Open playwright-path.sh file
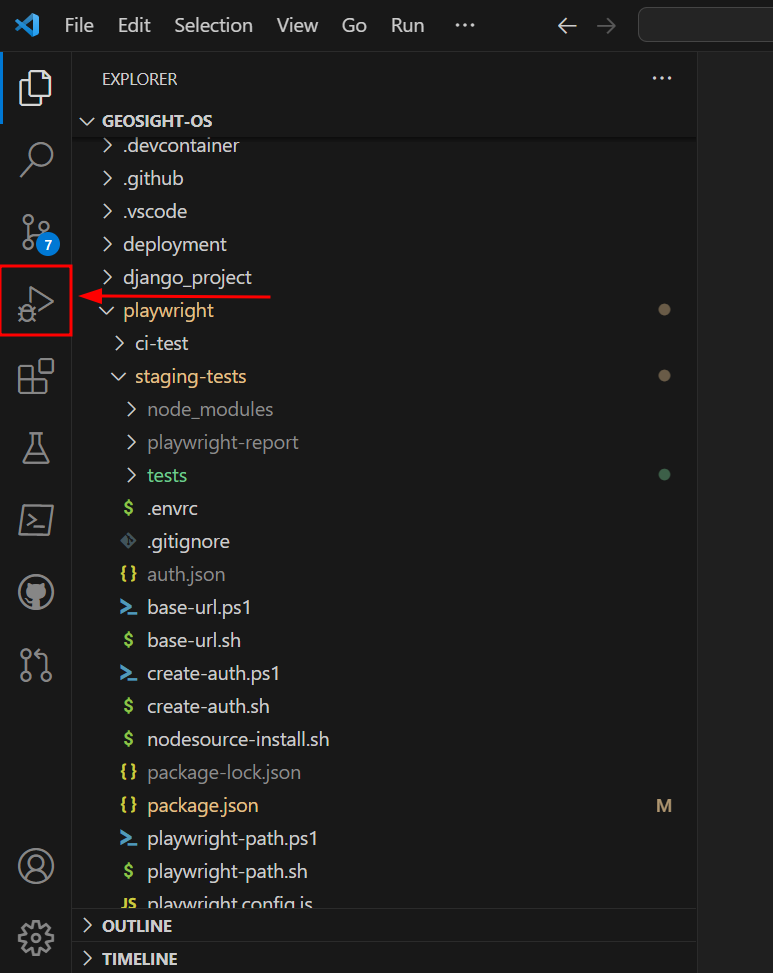The width and height of the screenshot is (773, 973). [x=384, y=871]
